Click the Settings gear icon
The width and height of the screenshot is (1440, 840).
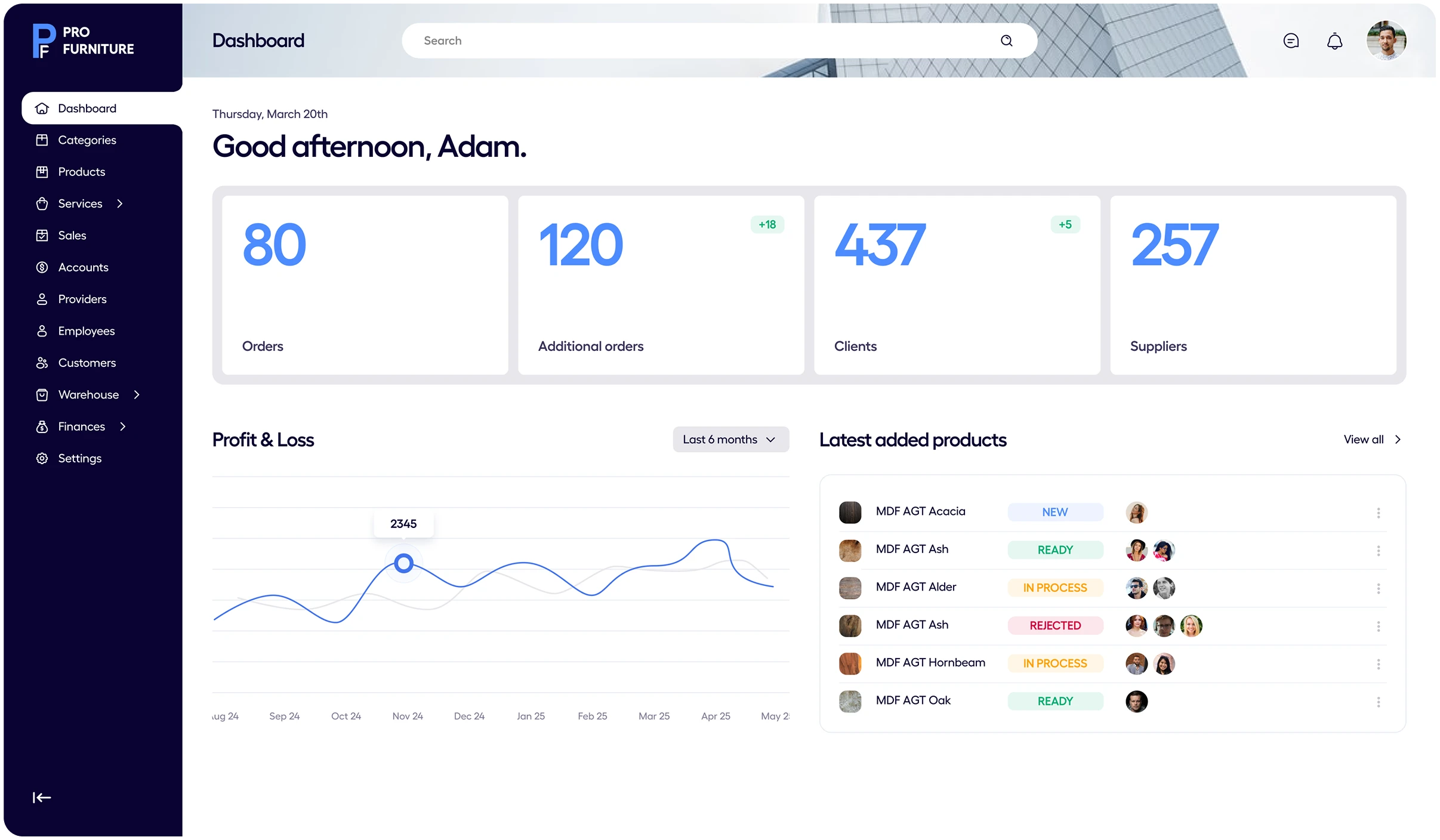[42, 458]
